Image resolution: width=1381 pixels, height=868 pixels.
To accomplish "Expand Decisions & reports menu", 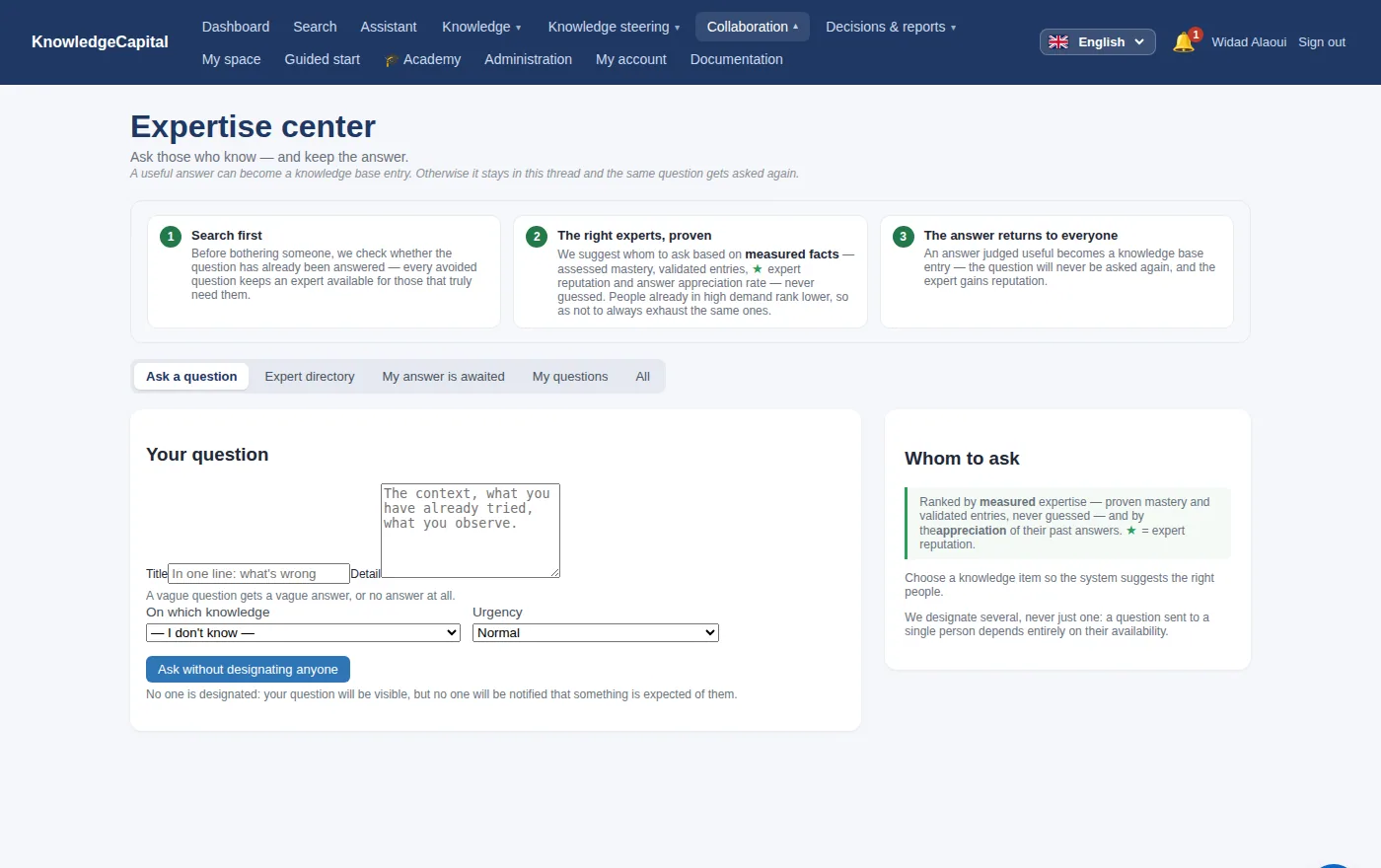I will 891,27.
